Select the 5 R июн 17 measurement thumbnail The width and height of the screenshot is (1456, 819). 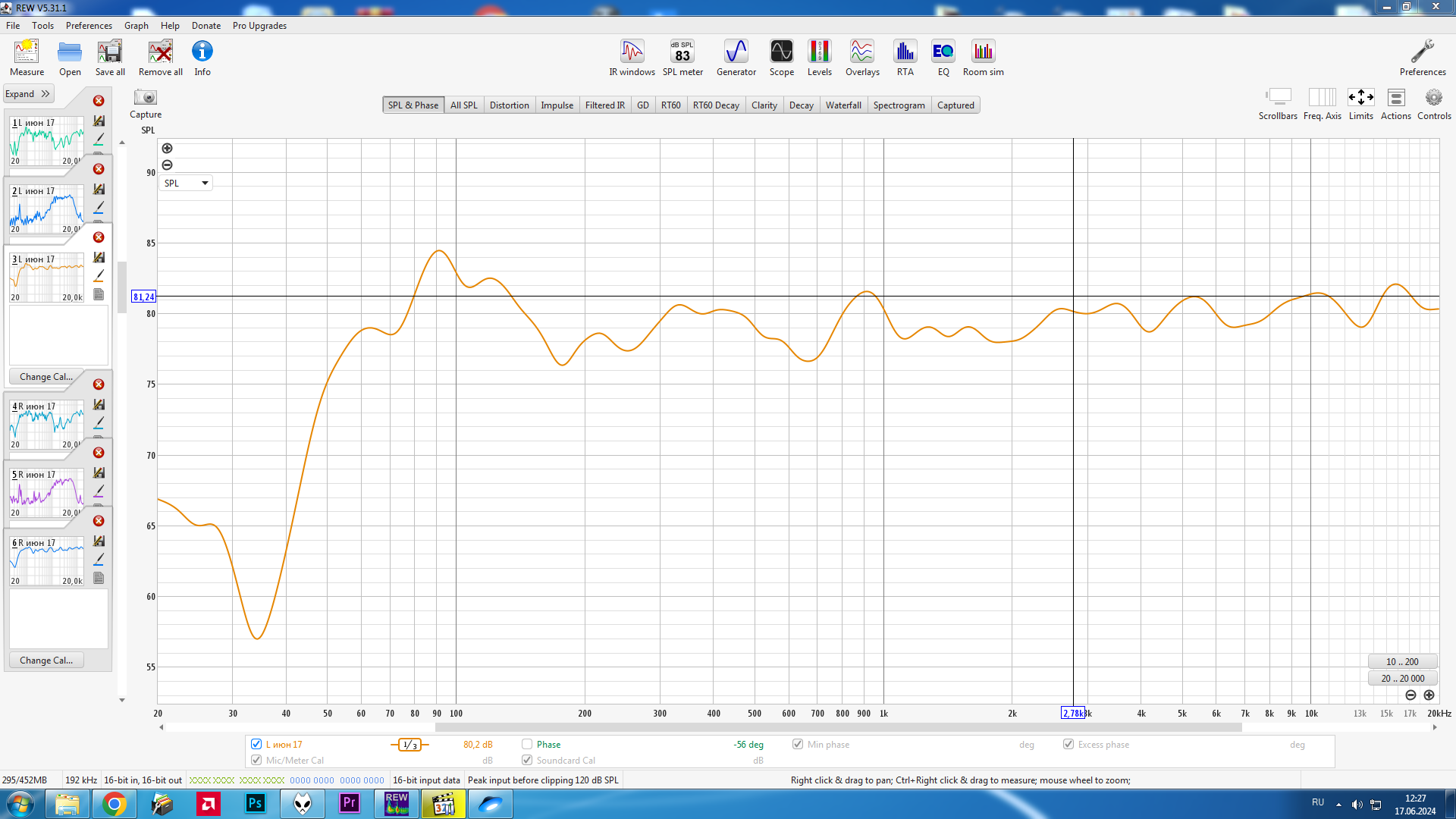[46, 494]
